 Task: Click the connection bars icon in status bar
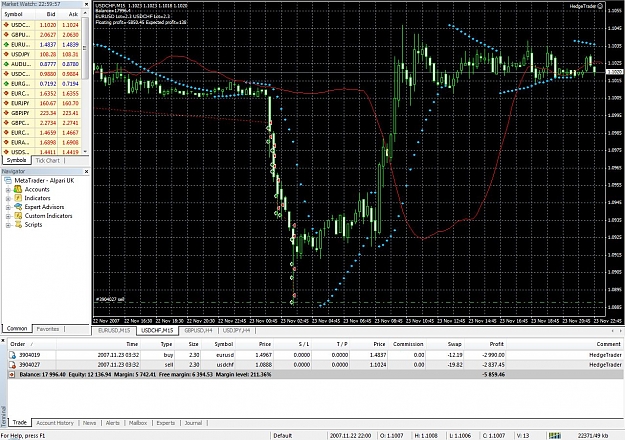554,436
